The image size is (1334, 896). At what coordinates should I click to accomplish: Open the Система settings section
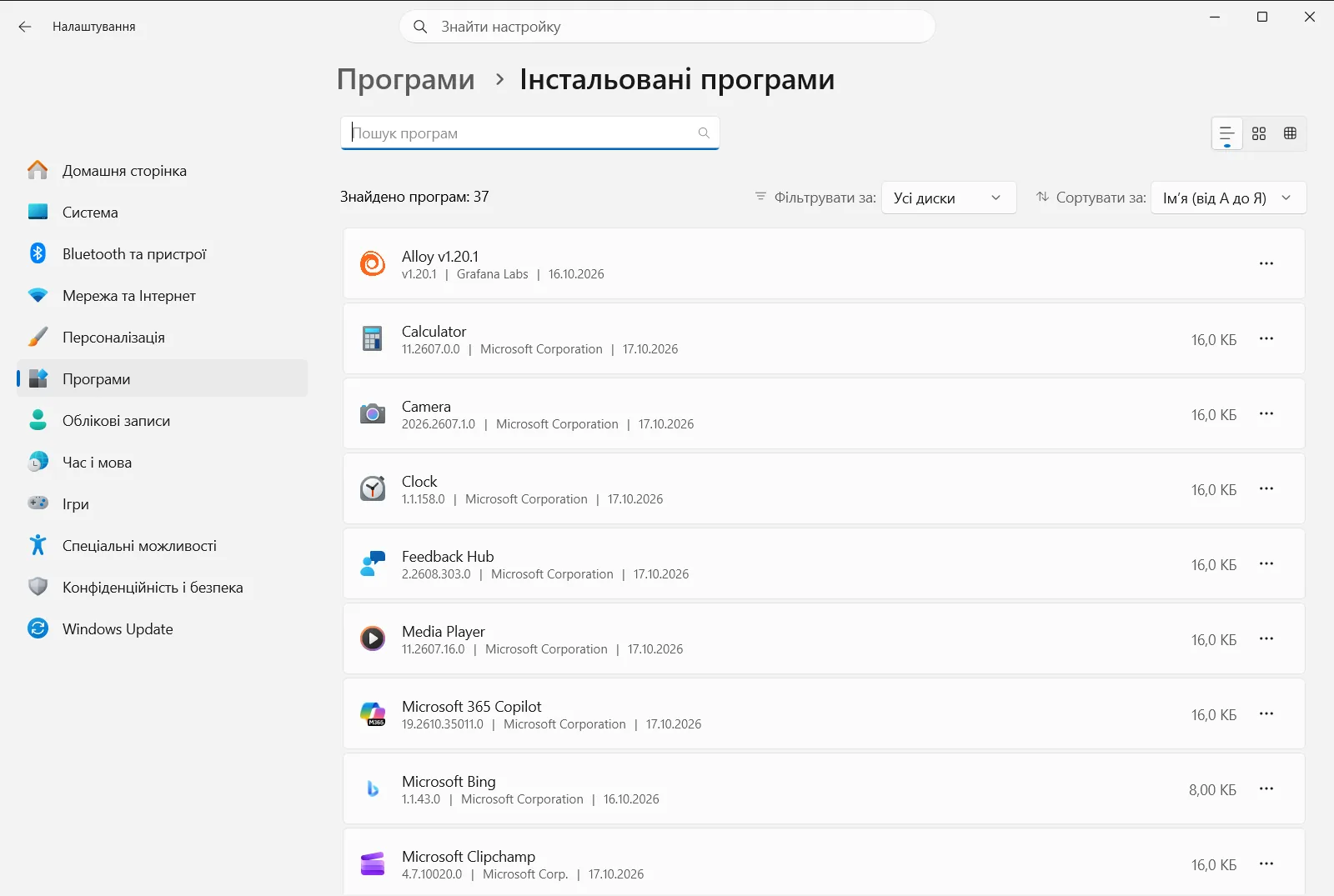(x=163, y=212)
